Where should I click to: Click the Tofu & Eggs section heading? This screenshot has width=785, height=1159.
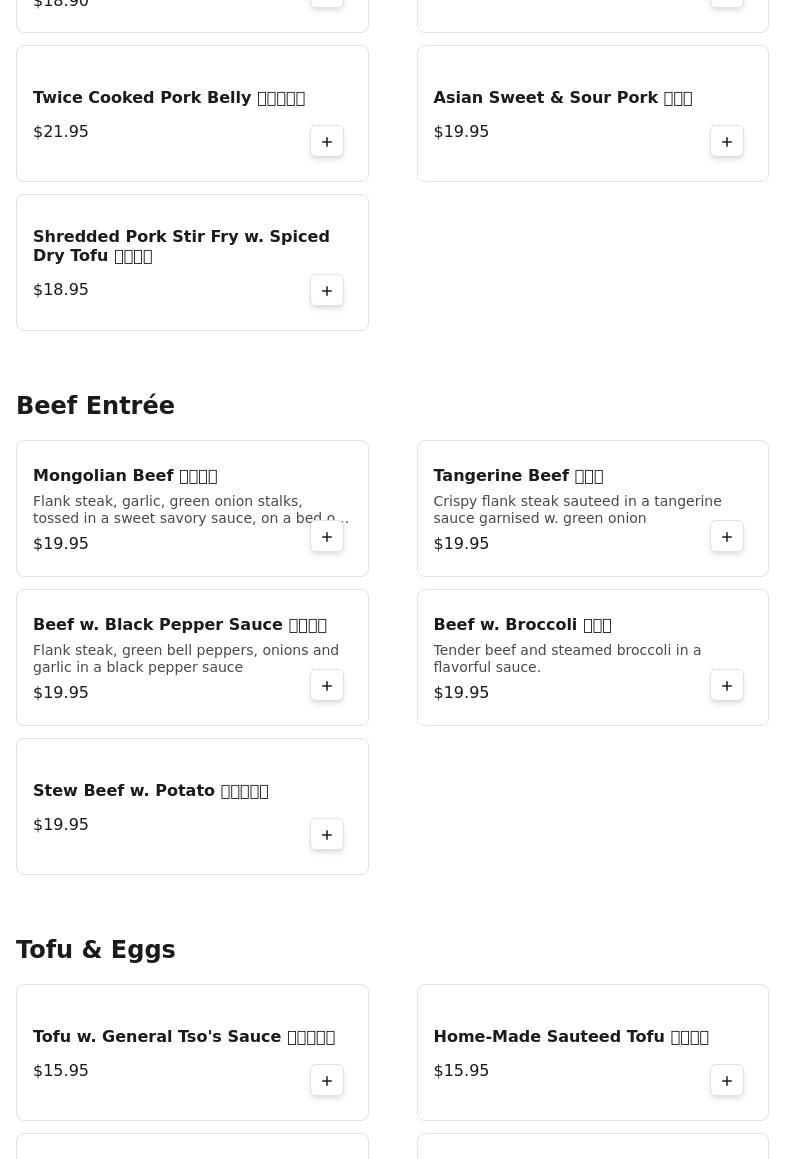[x=95, y=950]
